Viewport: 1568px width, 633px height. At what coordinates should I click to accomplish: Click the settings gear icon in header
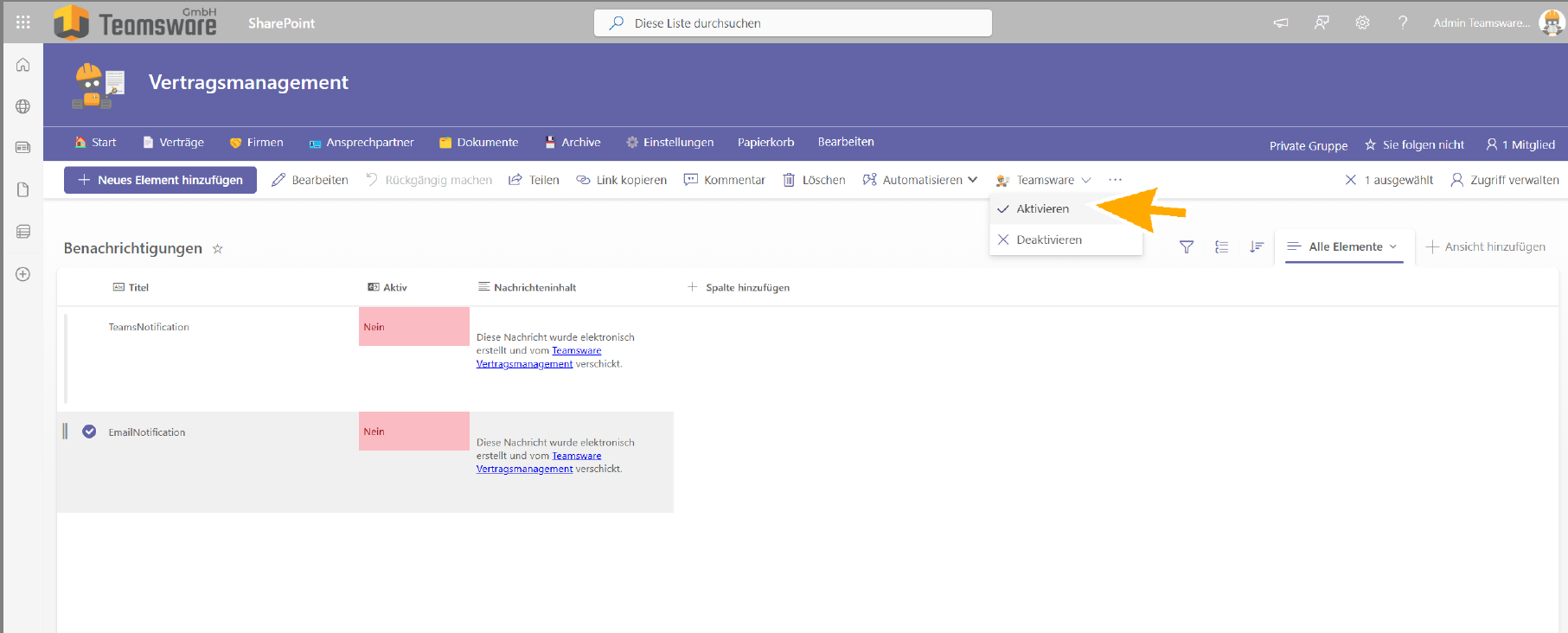click(x=1362, y=22)
